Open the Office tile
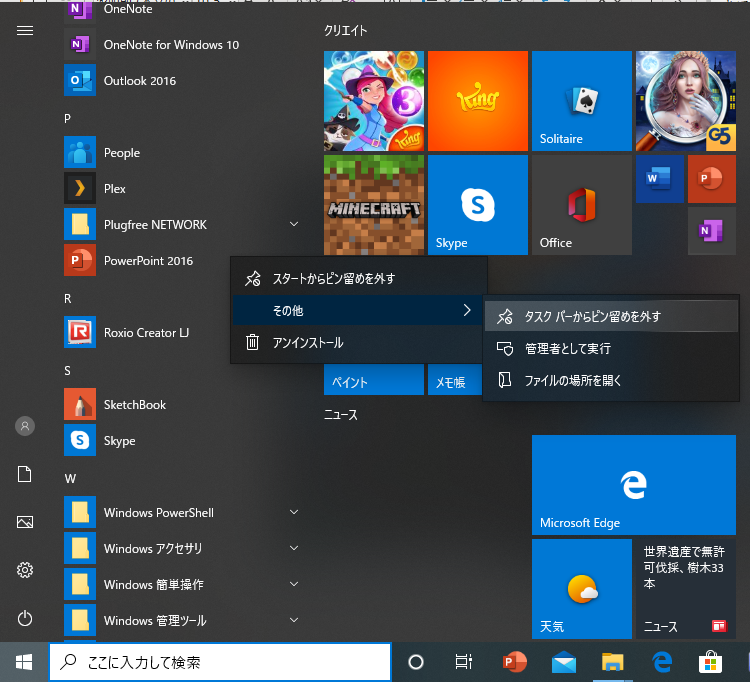The width and height of the screenshot is (750, 682). pos(582,205)
